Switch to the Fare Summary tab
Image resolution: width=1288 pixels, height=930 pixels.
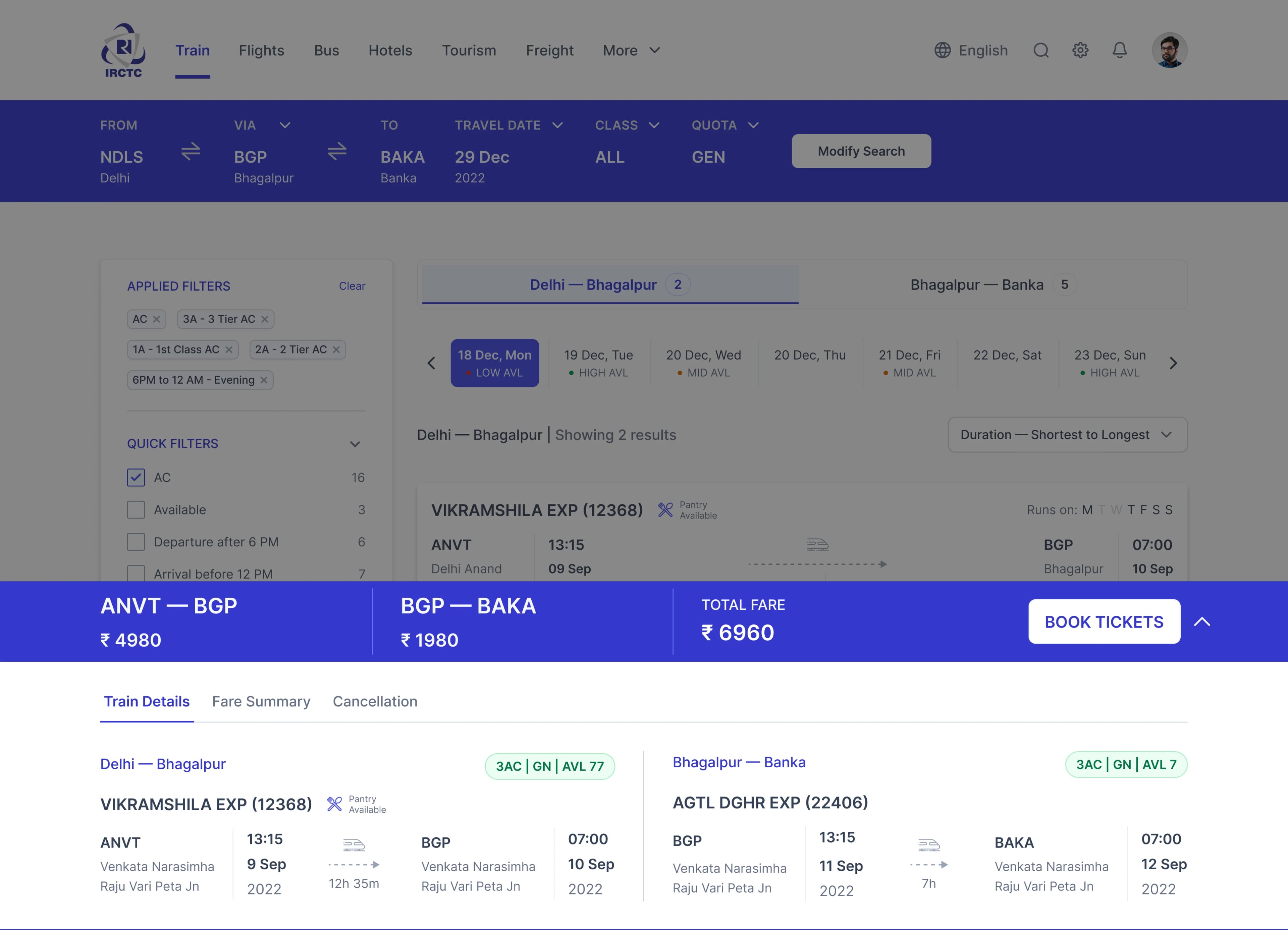(x=261, y=702)
